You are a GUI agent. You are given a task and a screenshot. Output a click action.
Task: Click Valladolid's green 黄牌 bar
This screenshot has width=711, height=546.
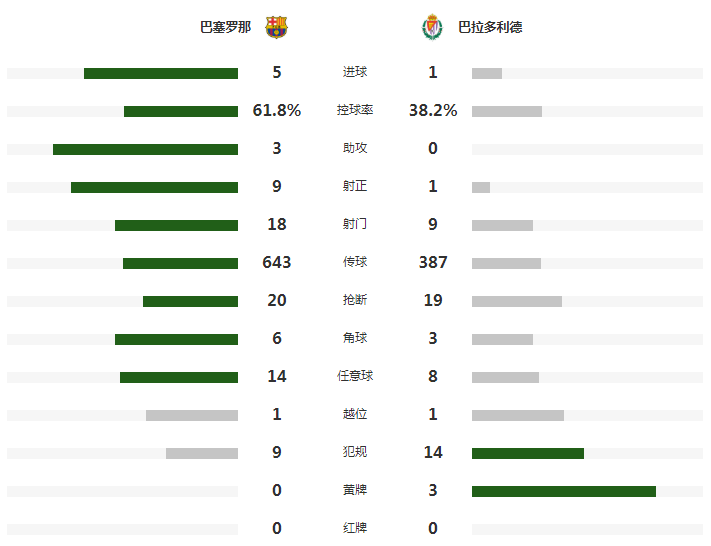click(564, 492)
